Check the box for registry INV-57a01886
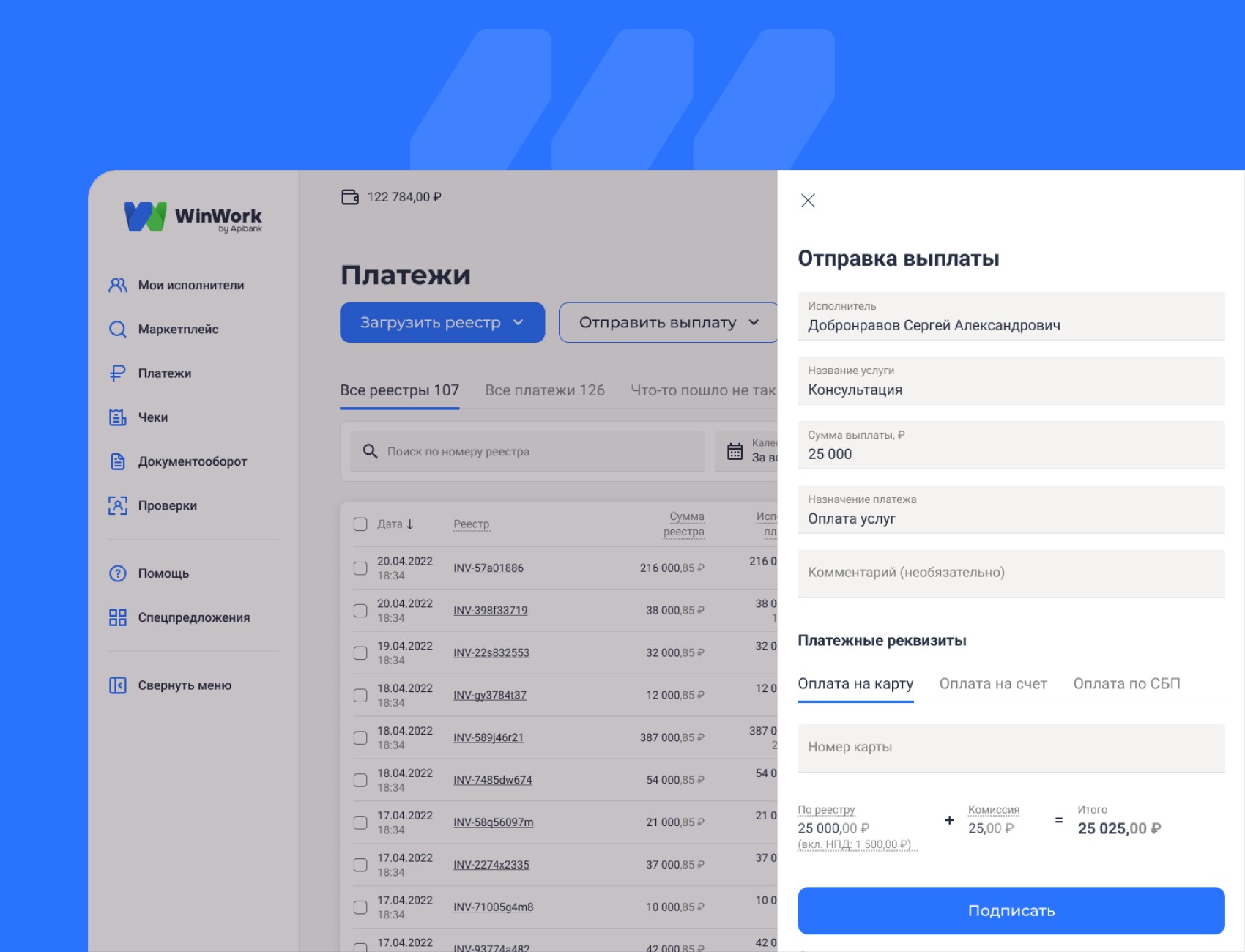The image size is (1245, 952). pyautogui.click(x=360, y=568)
